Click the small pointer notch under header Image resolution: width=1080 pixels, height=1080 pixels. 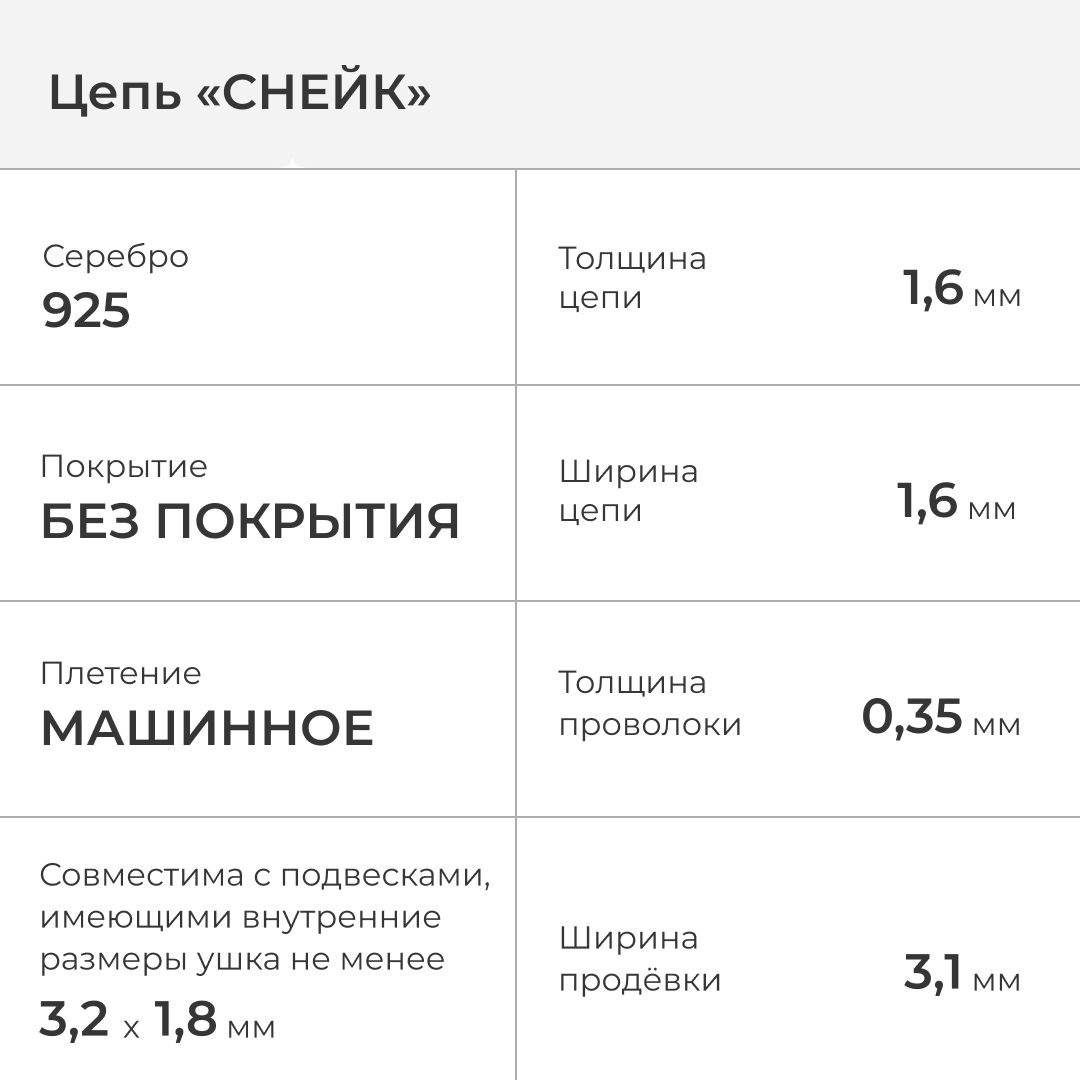coord(291,163)
